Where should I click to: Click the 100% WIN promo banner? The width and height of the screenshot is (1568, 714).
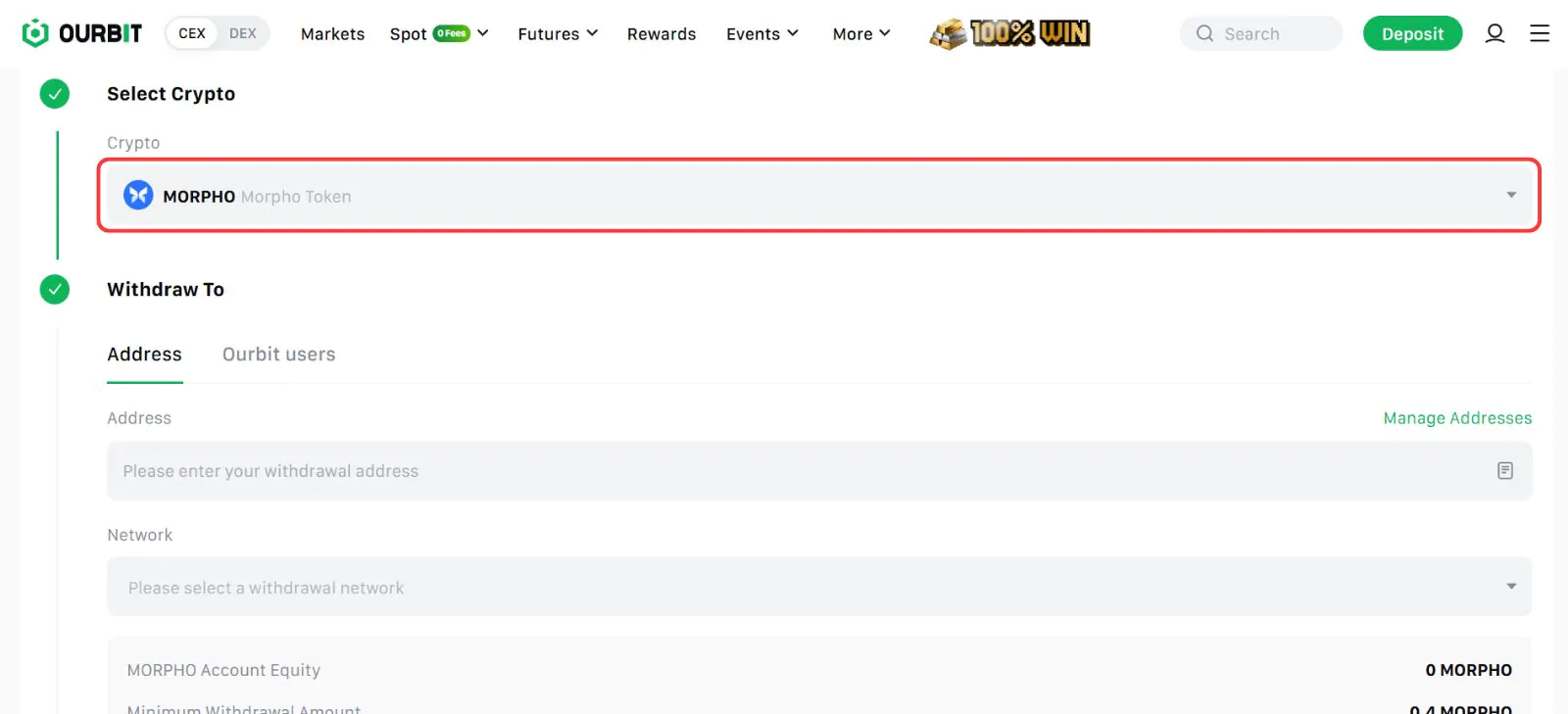[x=1009, y=33]
